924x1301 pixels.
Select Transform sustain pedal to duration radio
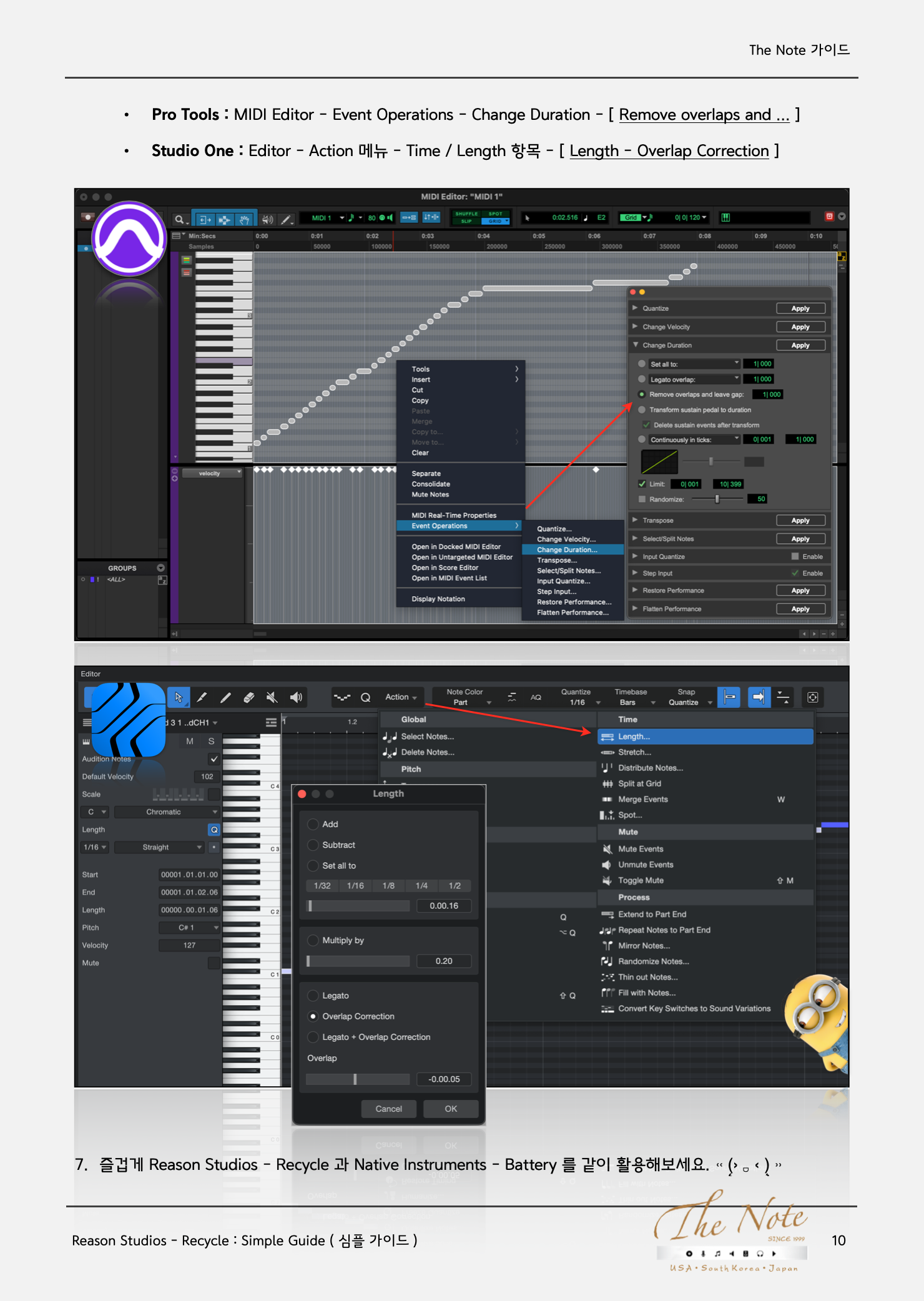(642, 410)
